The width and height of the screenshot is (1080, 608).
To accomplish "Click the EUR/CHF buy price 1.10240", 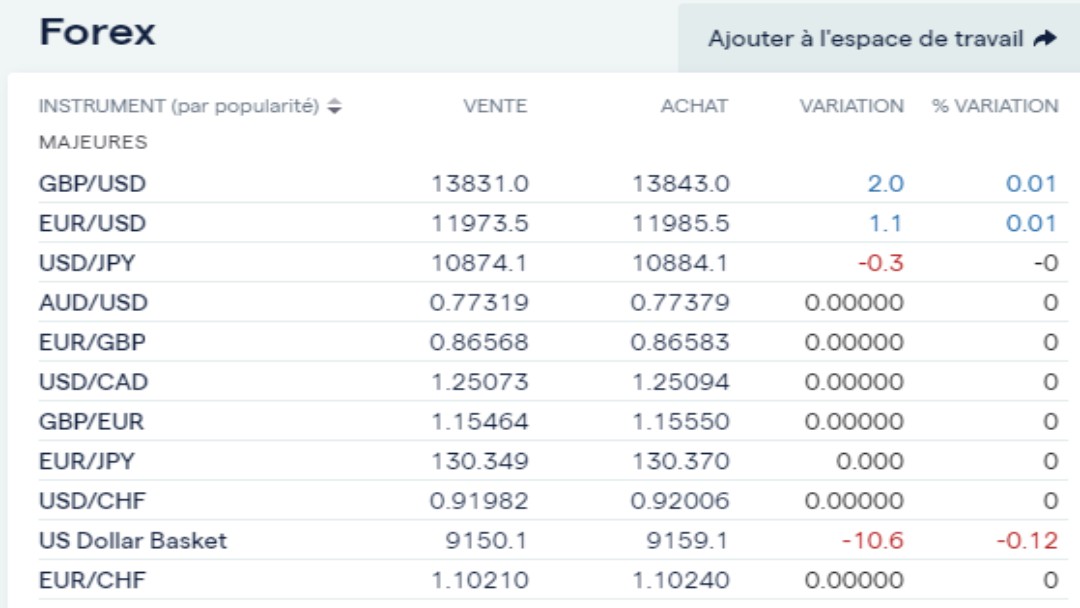I will pyautogui.click(x=680, y=580).
